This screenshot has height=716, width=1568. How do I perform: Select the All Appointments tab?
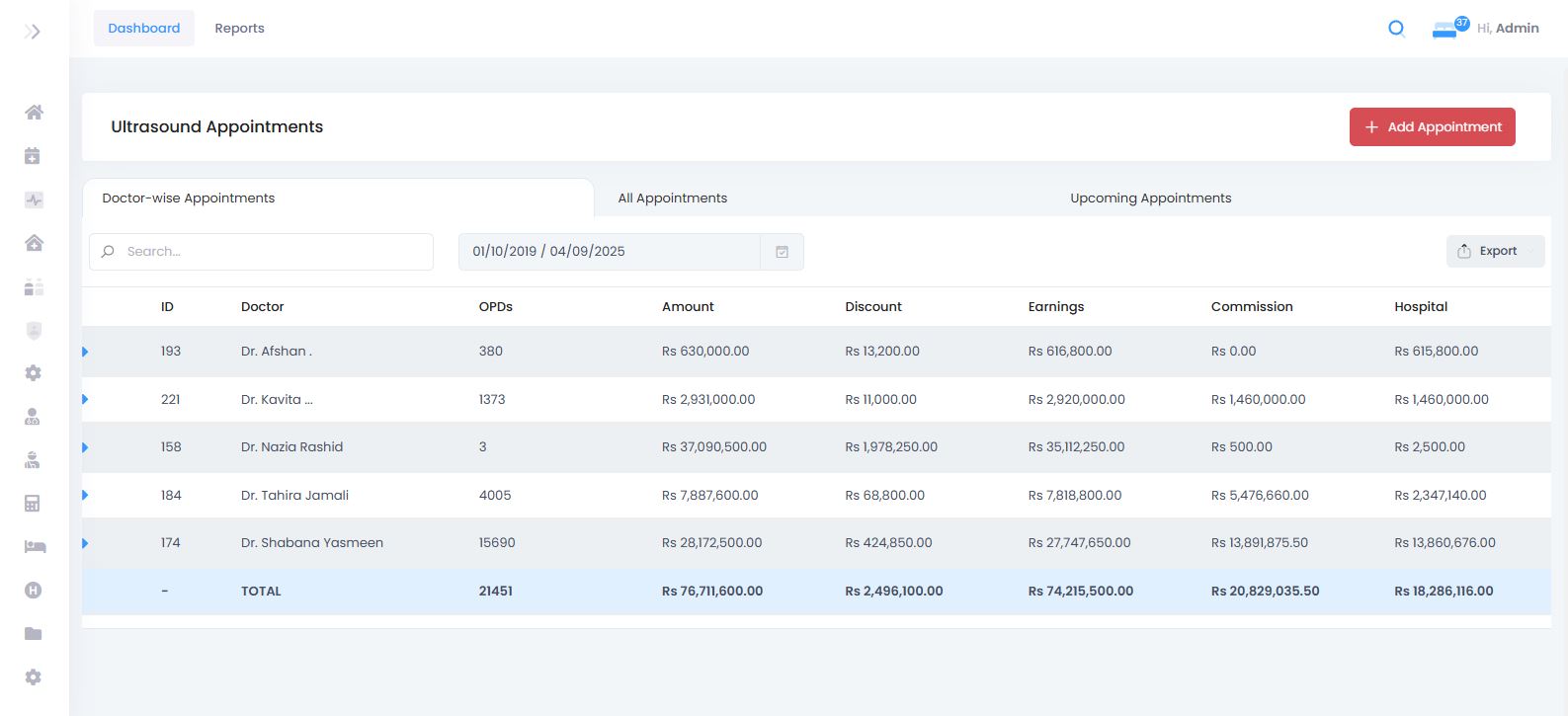673,198
